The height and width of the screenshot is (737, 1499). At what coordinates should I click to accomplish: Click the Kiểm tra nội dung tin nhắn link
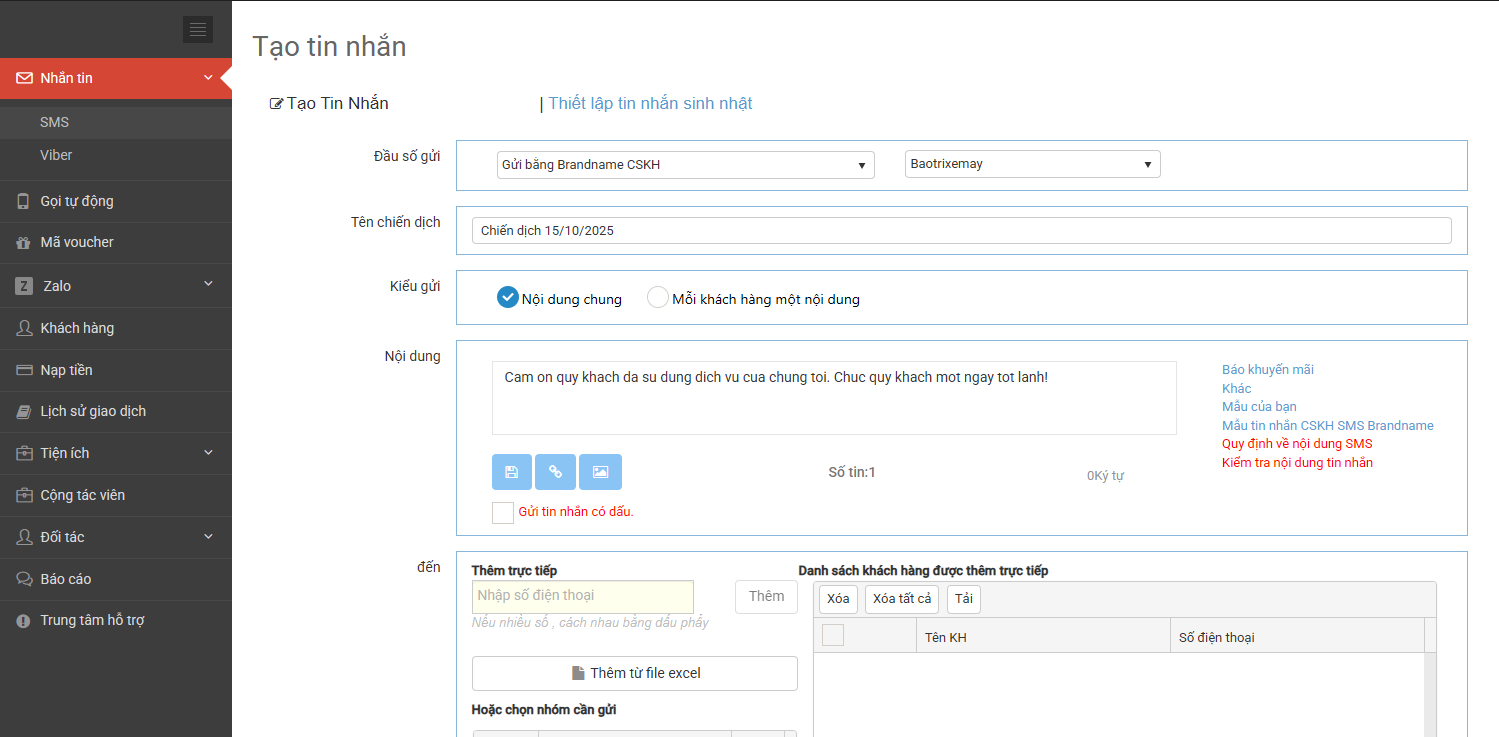tap(1297, 463)
